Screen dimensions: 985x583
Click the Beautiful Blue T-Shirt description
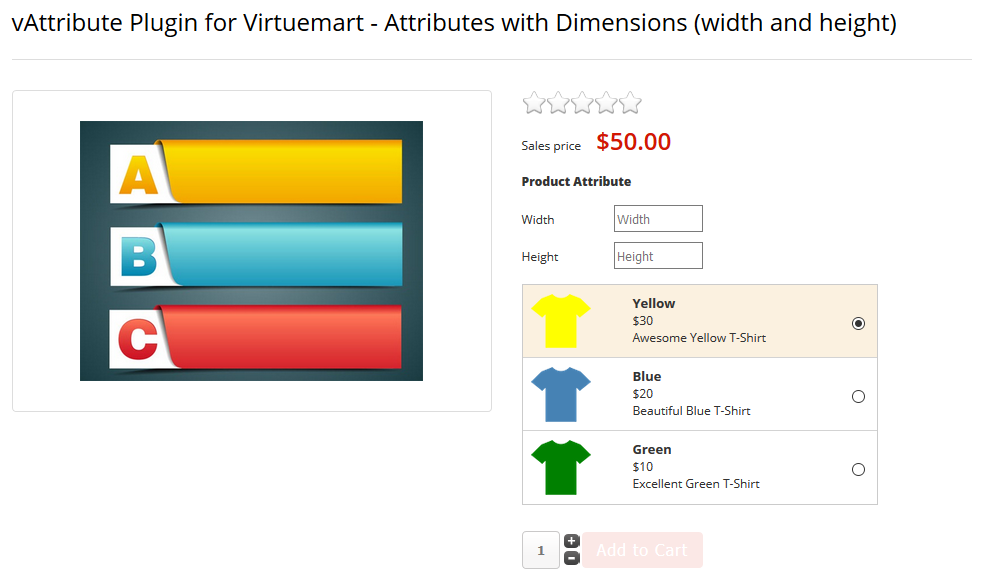[691, 411]
